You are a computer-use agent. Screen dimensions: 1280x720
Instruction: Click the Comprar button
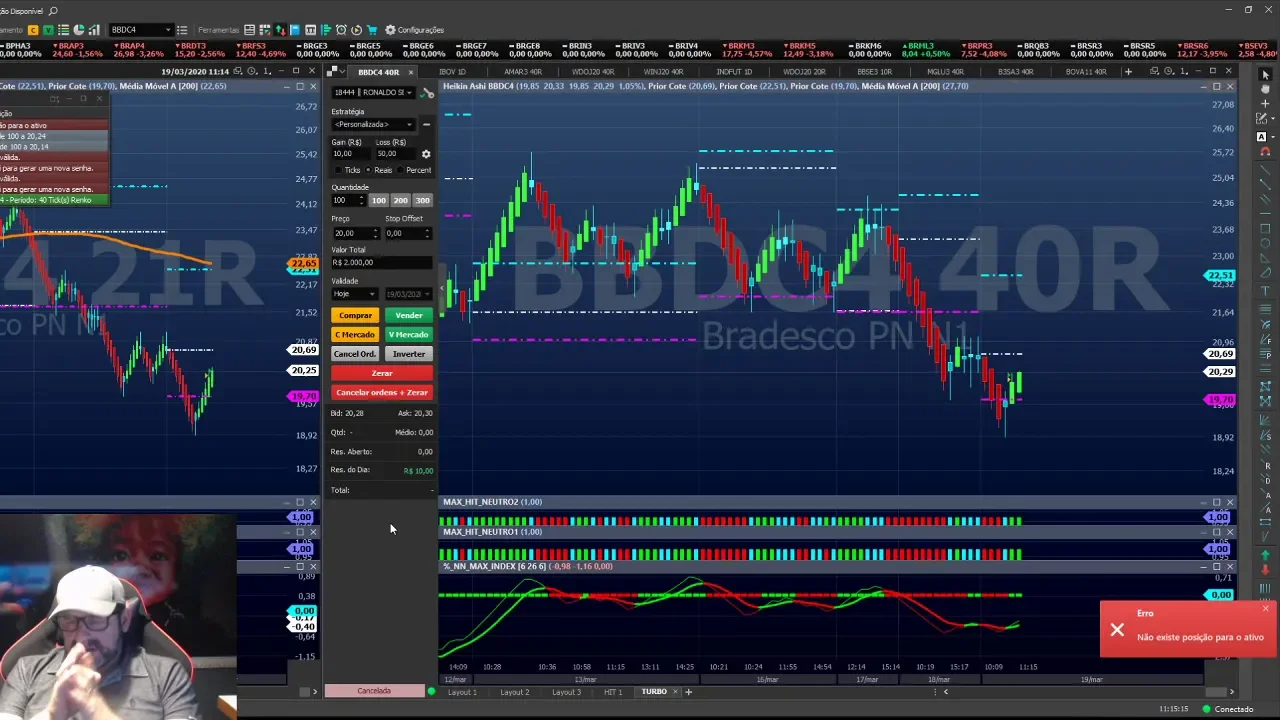click(355, 315)
